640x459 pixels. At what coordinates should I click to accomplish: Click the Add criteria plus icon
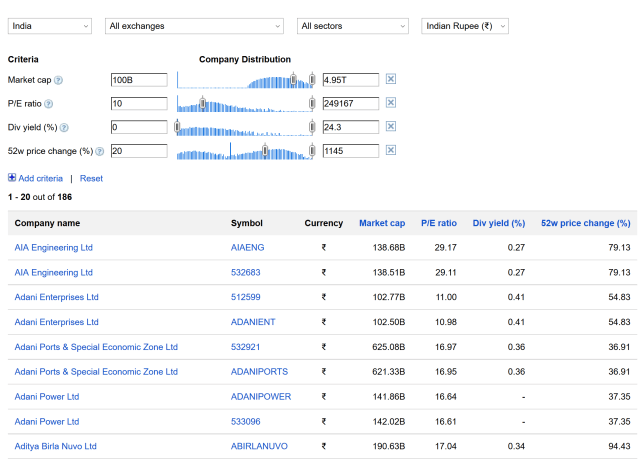click(12, 178)
